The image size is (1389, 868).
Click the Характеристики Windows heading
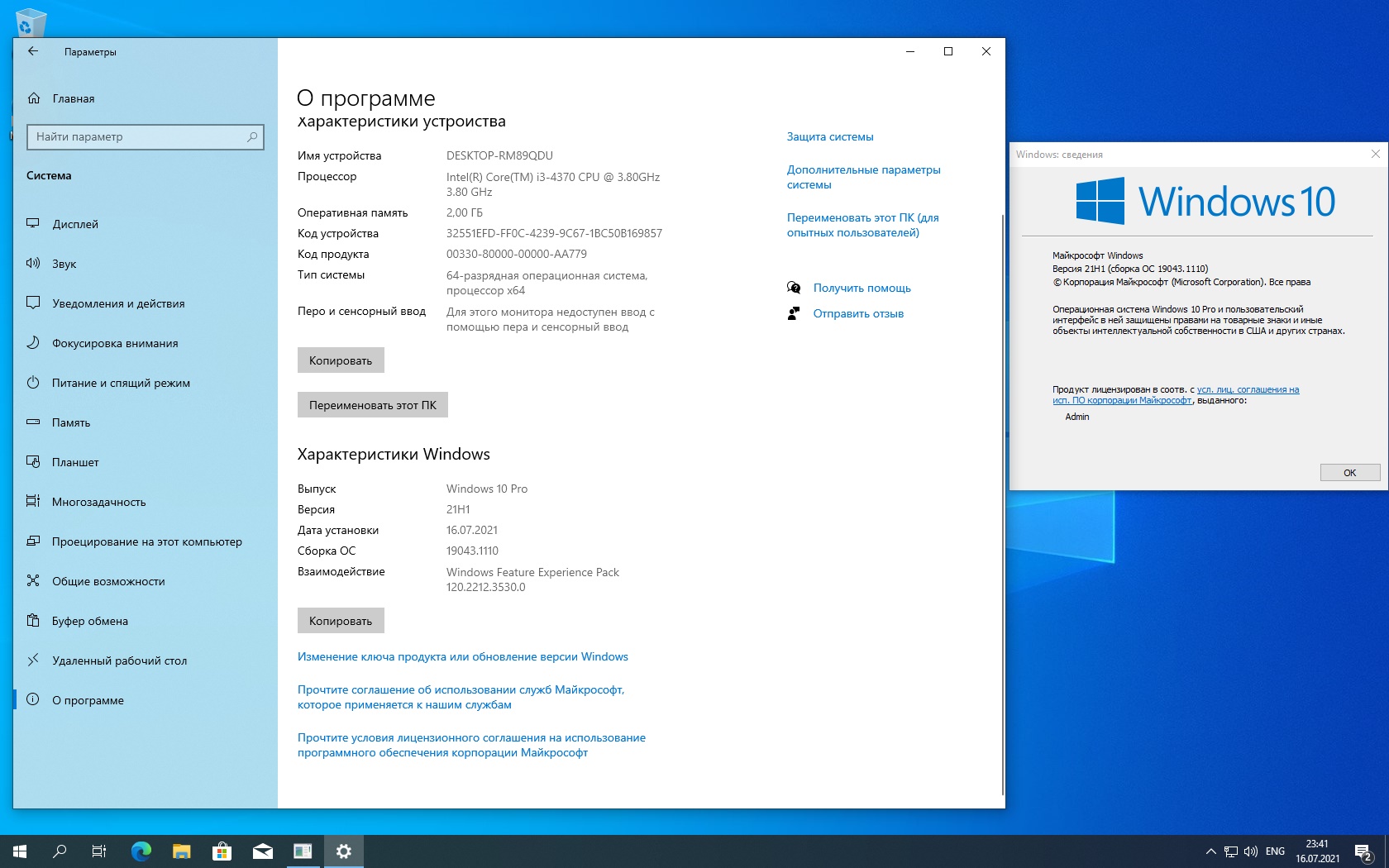[394, 454]
